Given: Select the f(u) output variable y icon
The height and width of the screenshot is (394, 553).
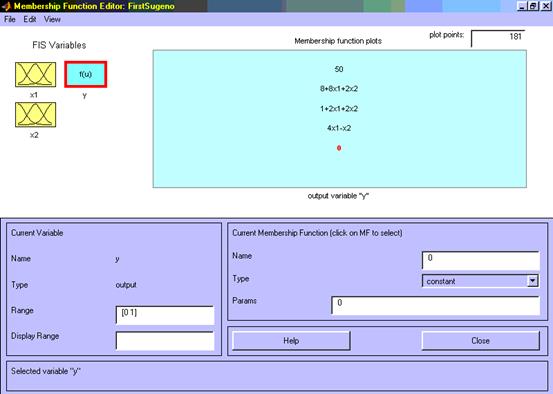Looking at the screenshot, I should 85,74.
